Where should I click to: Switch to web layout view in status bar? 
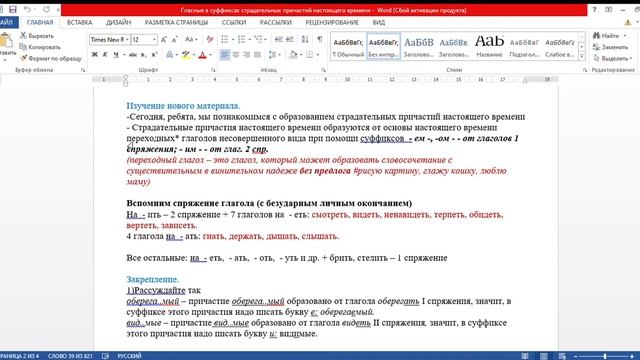(562, 356)
